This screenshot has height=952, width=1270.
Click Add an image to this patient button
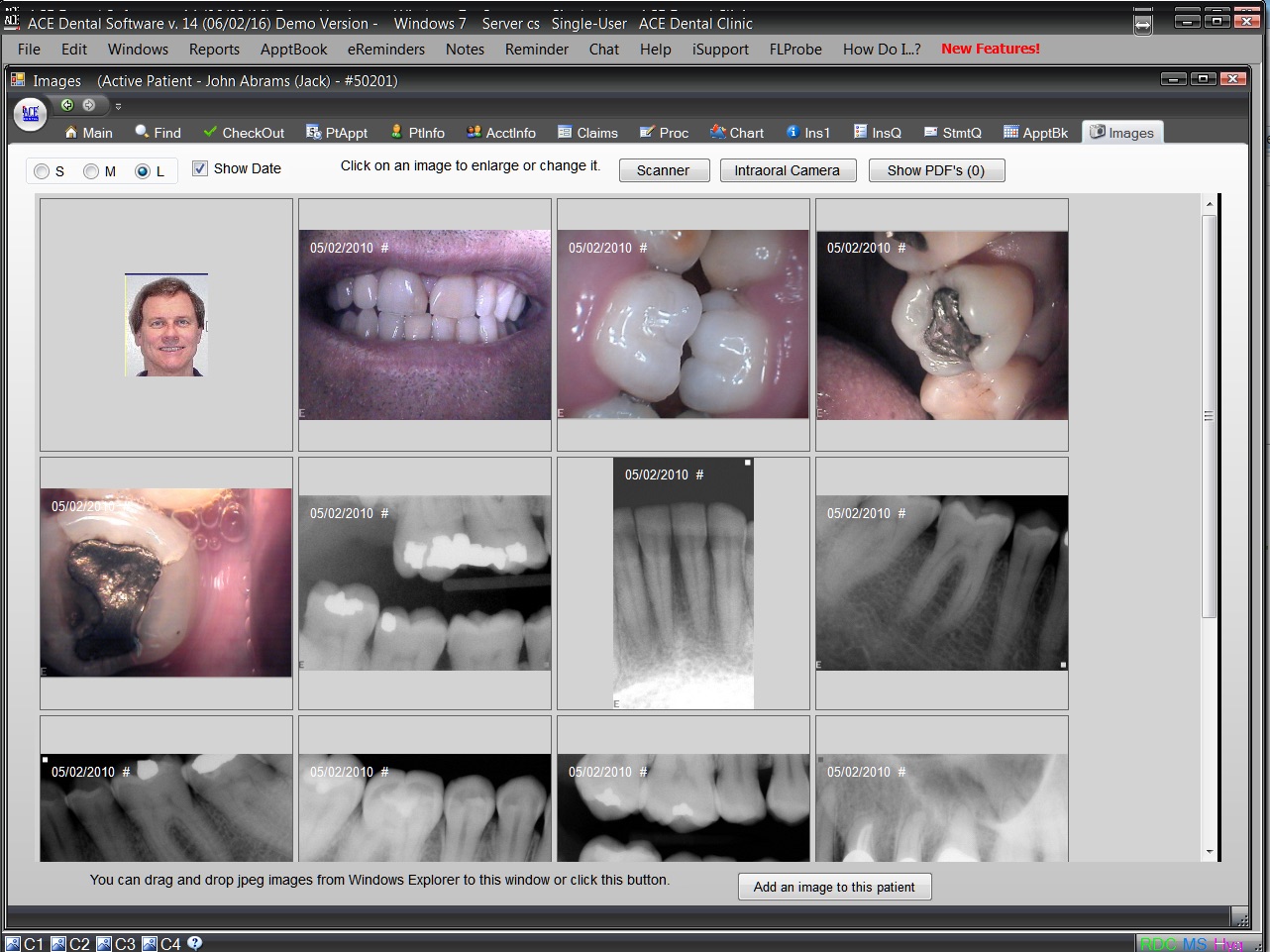pos(834,887)
